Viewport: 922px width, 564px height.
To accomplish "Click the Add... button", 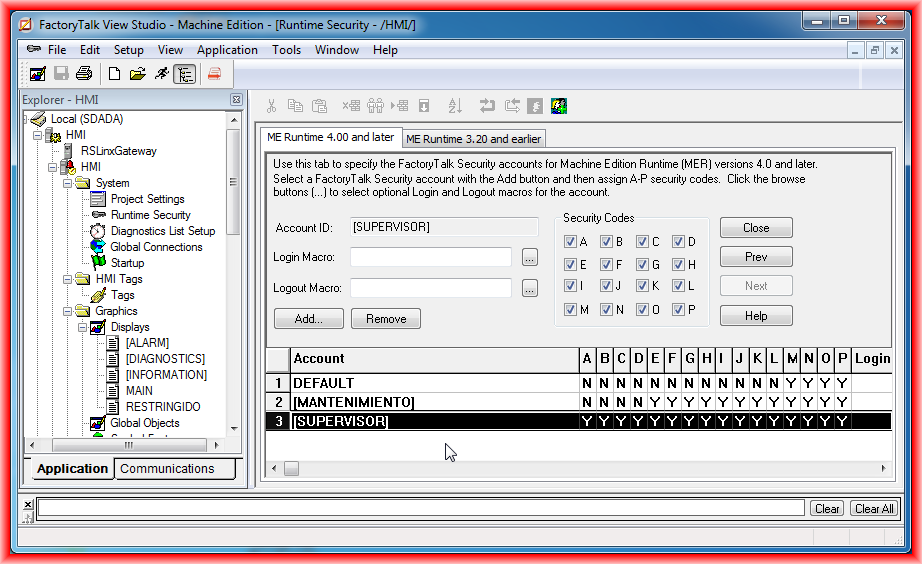I will [x=308, y=319].
